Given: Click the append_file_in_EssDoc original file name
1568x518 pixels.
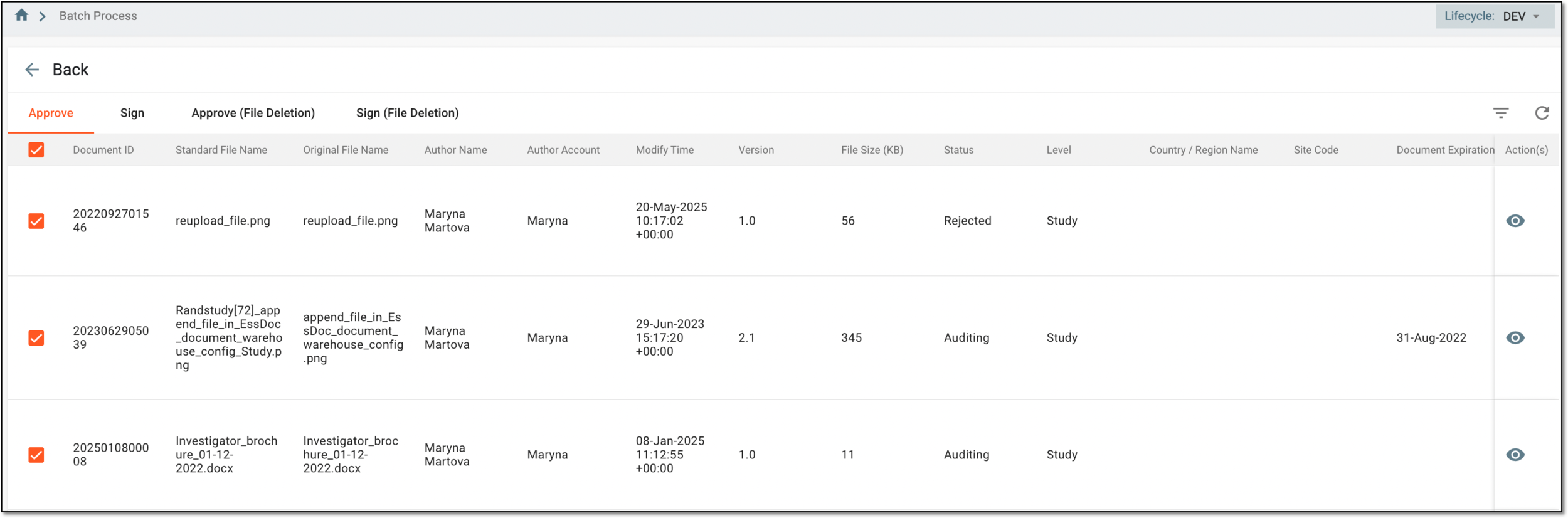Looking at the screenshot, I should pos(353,337).
